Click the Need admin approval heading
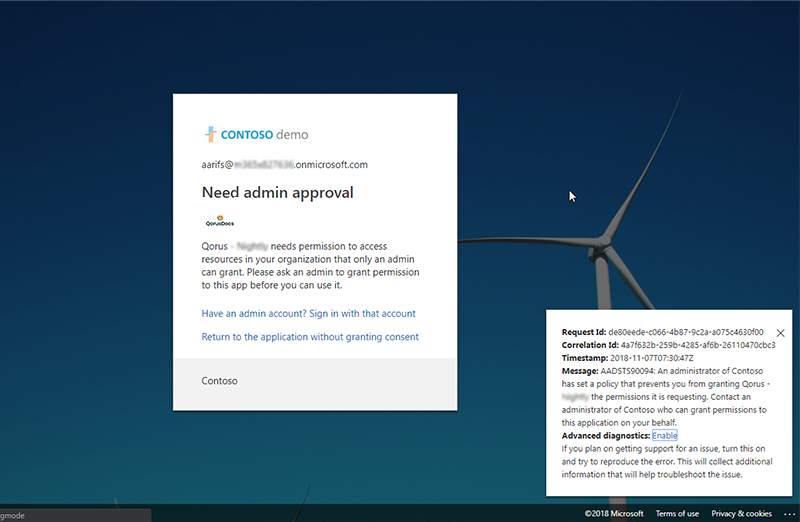Screen dimensions: 800x522 point(277,192)
